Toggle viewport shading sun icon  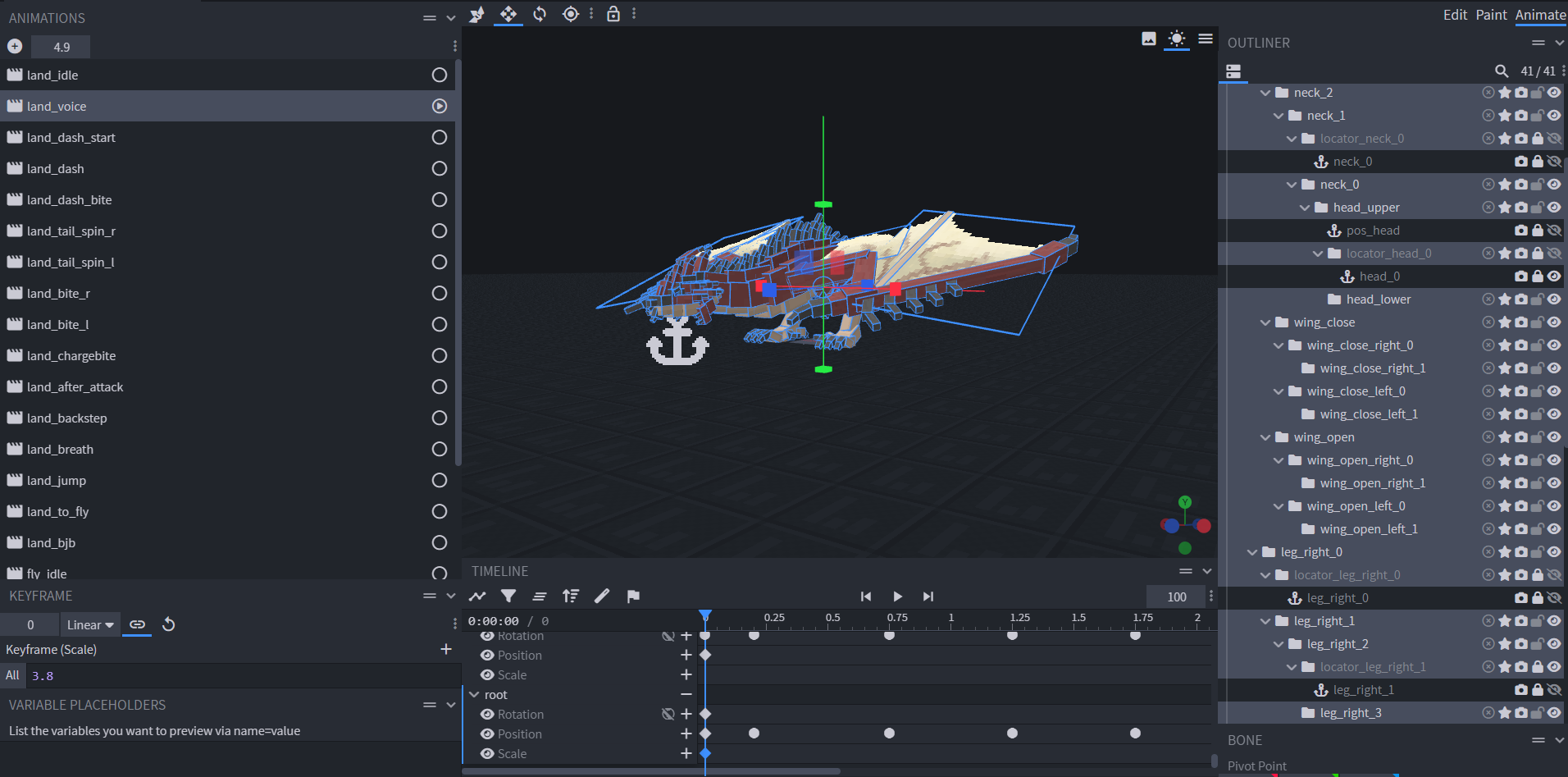(1177, 39)
